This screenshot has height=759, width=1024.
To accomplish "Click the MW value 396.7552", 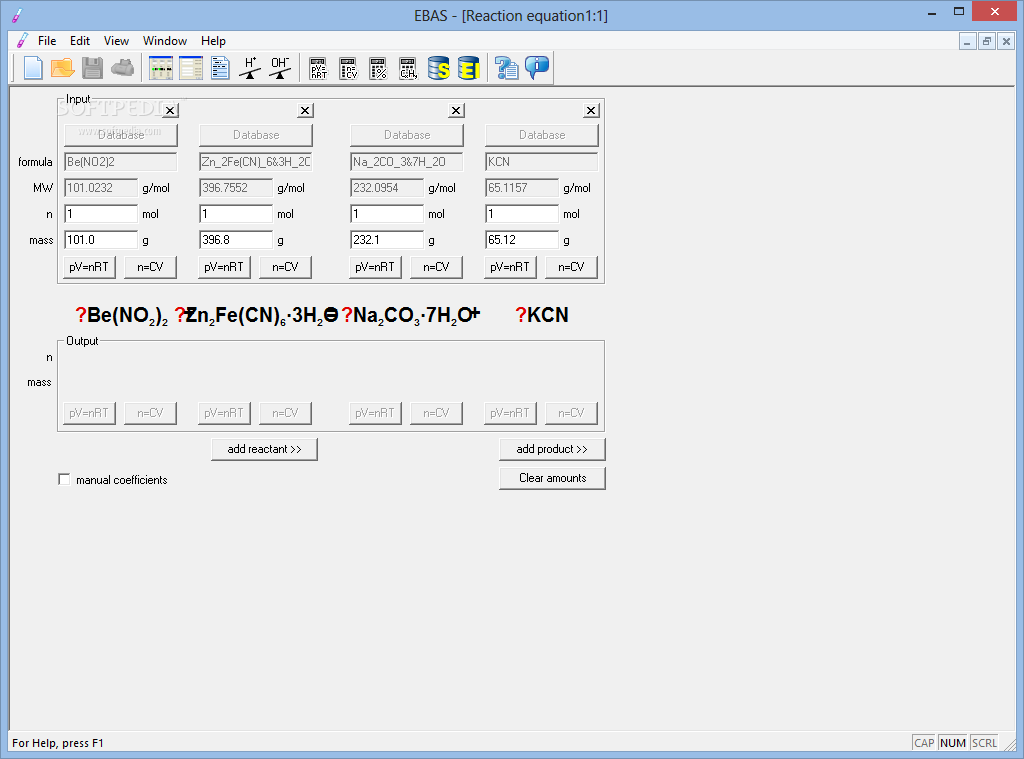I will [236, 187].
